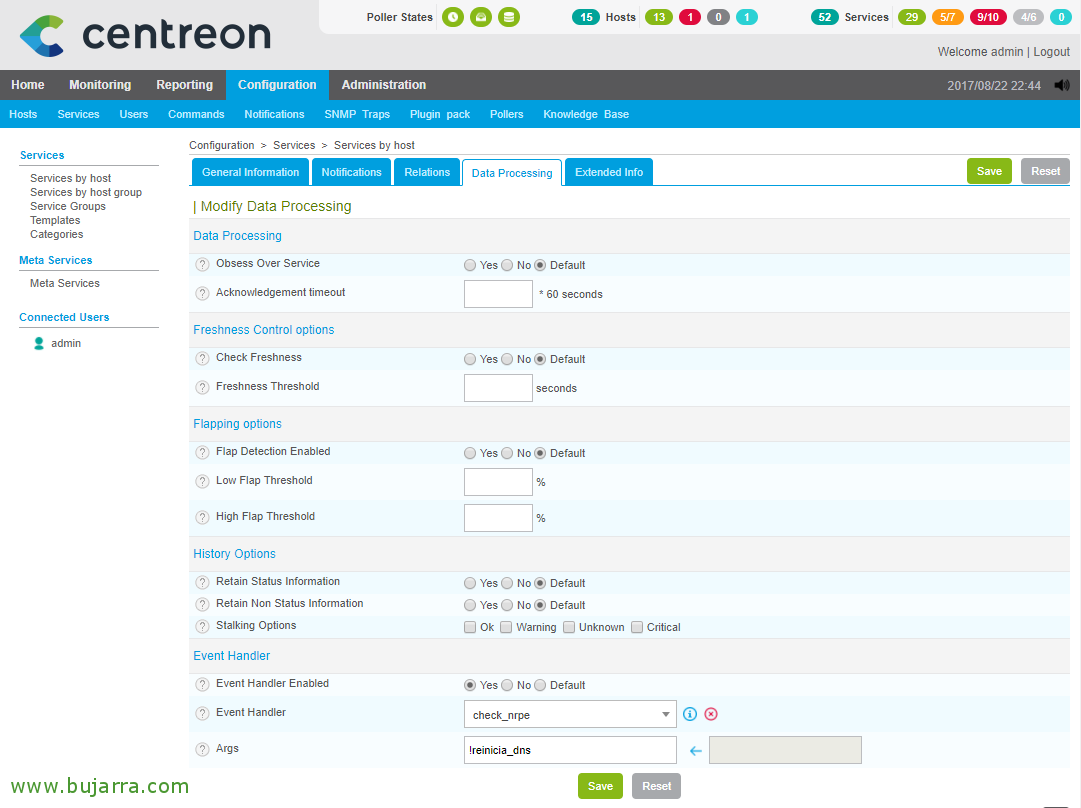Open help icon for Obsess Over Service

tap(202, 265)
